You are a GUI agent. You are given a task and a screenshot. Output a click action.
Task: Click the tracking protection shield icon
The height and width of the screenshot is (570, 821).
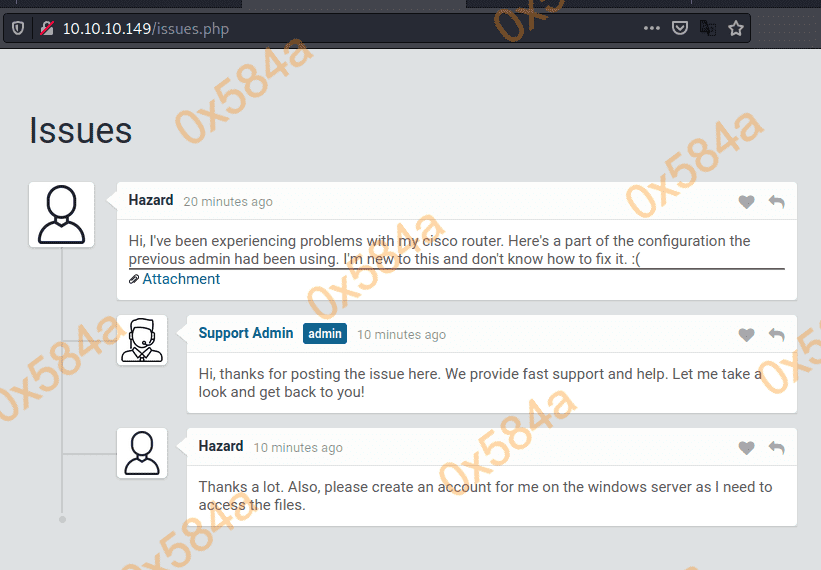click(x=18, y=28)
